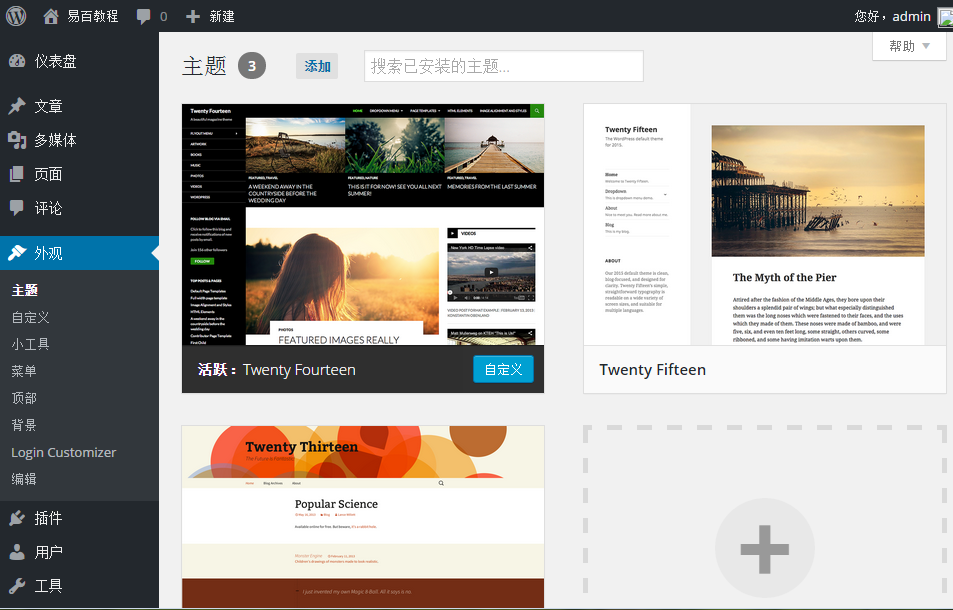The height and width of the screenshot is (610, 953).
Task: Click the 外观 paintbrush icon
Action: click(x=17, y=253)
